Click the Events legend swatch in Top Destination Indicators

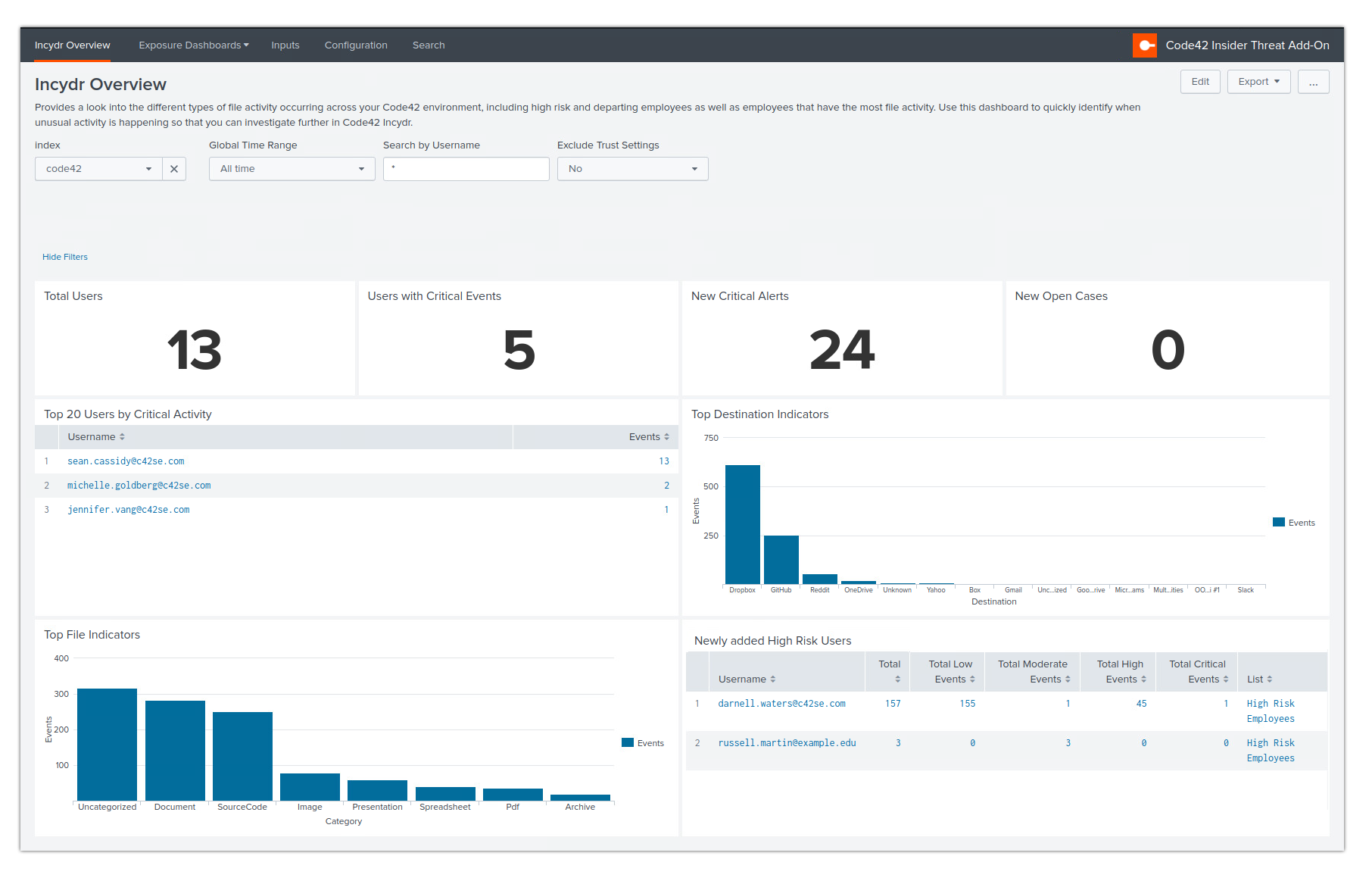(x=1277, y=522)
